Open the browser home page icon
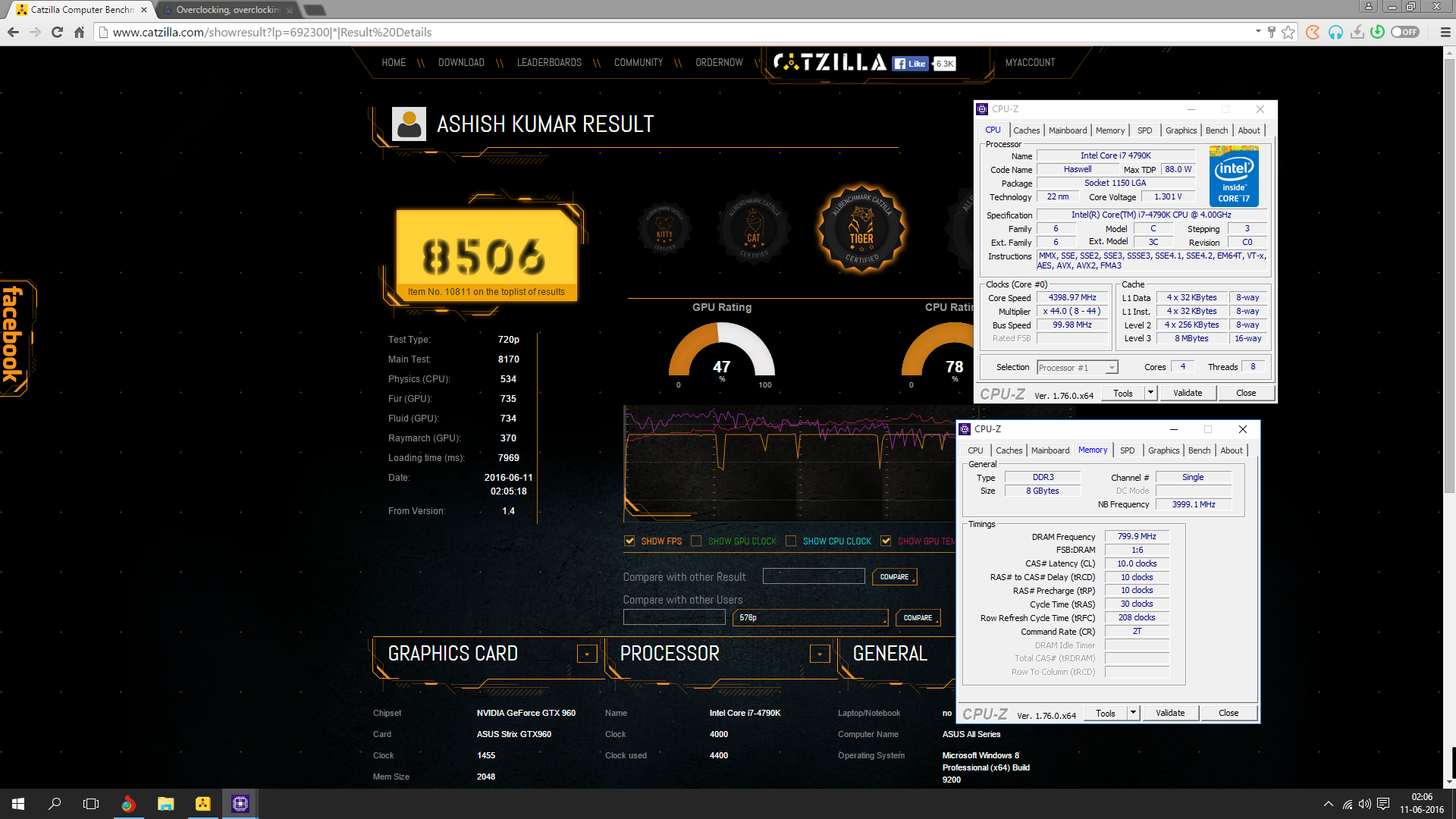The image size is (1456, 819). point(79,33)
